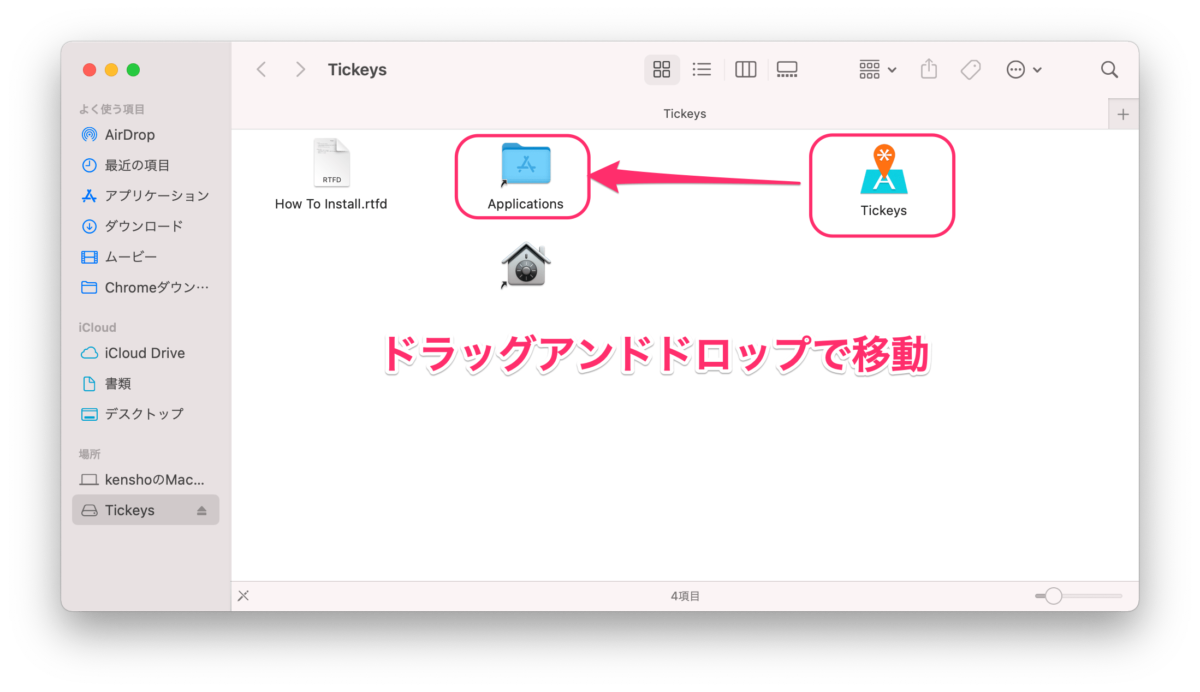Switch to gallery view
The height and width of the screenshot is (692, 1200).
[787, 69]
